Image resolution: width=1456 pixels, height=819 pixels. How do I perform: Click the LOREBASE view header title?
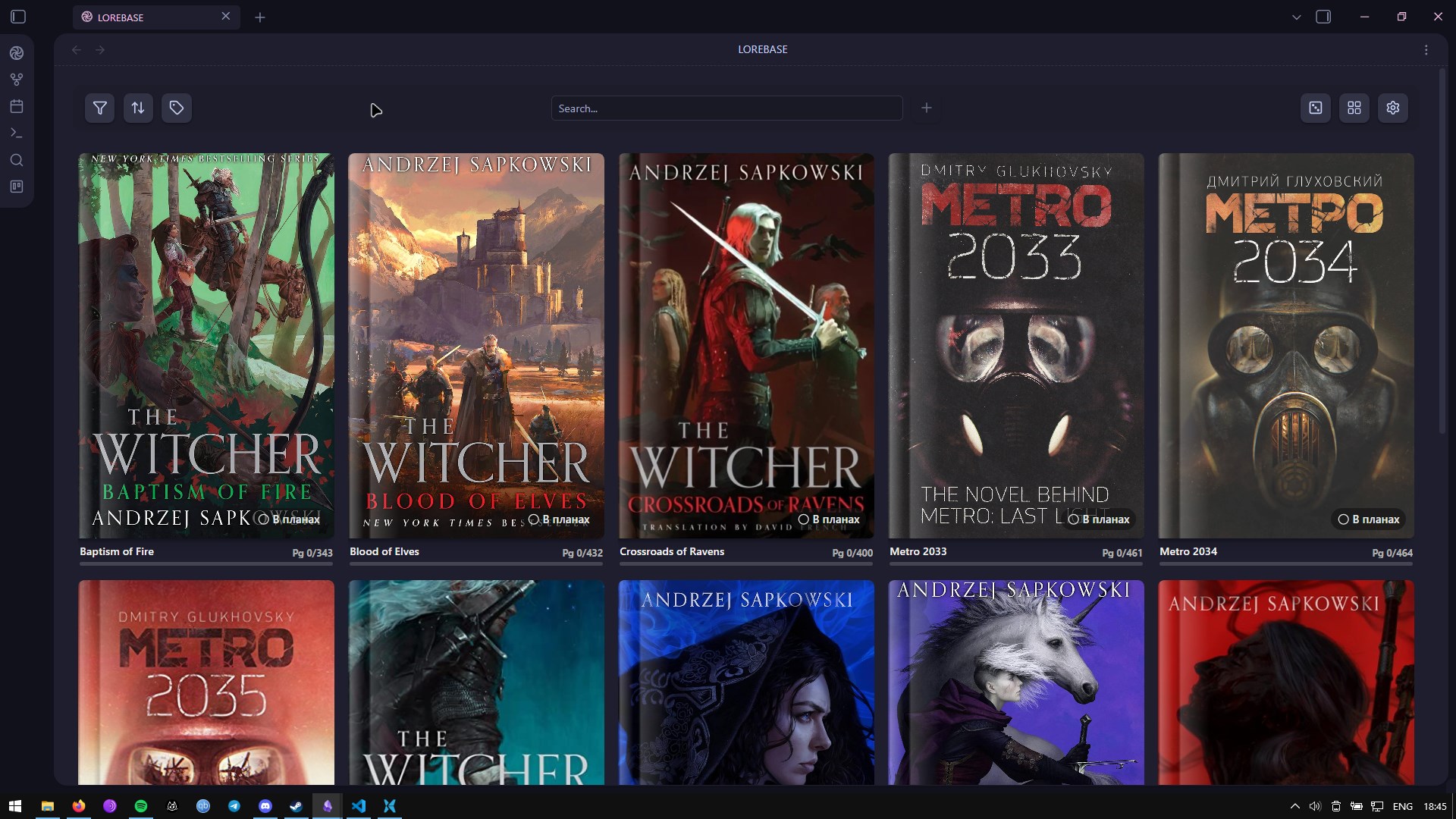pos(763,49)
